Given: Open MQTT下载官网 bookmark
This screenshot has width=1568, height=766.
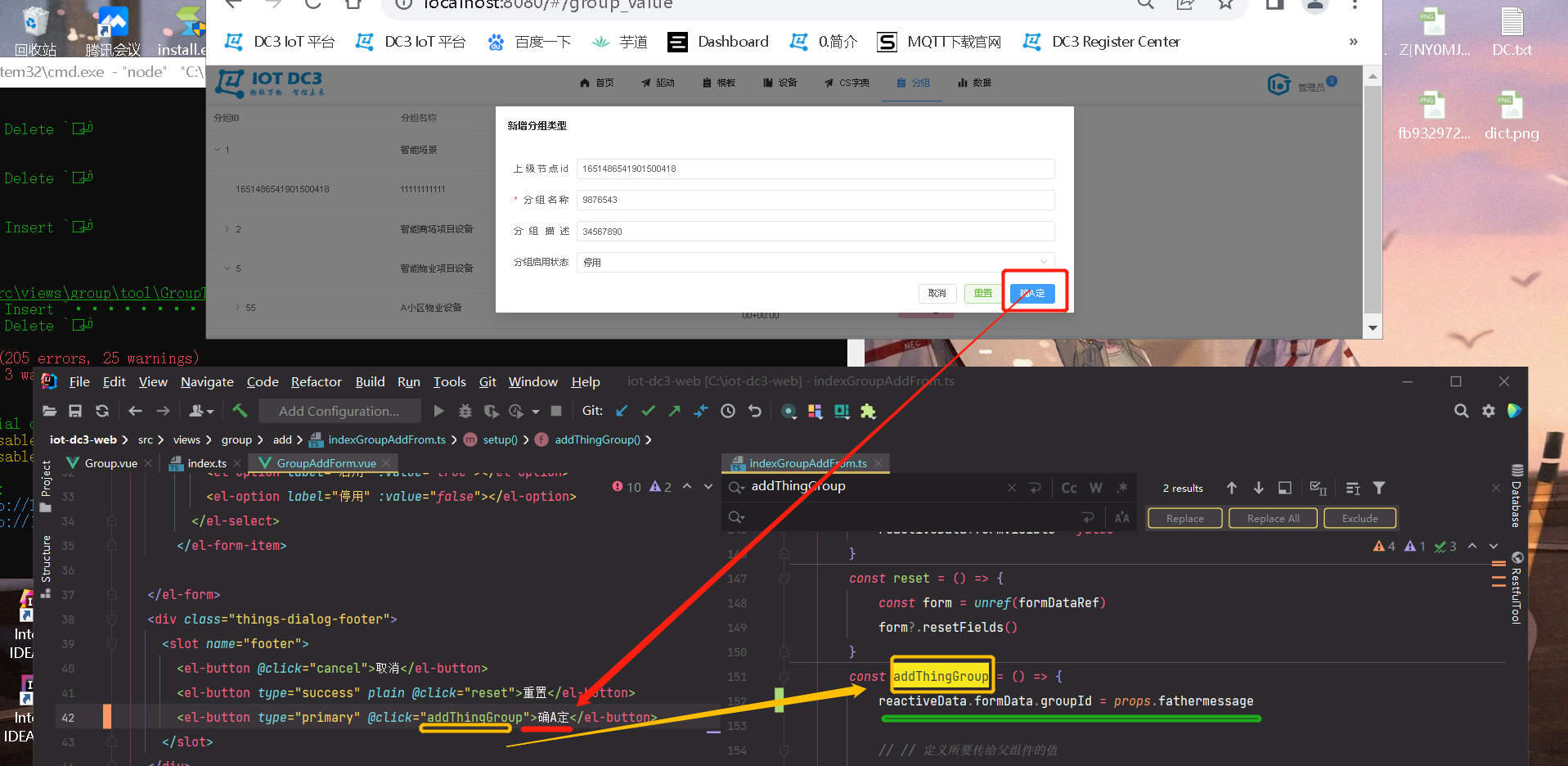Looking at the screenshot, I should [x=939, y=42].
